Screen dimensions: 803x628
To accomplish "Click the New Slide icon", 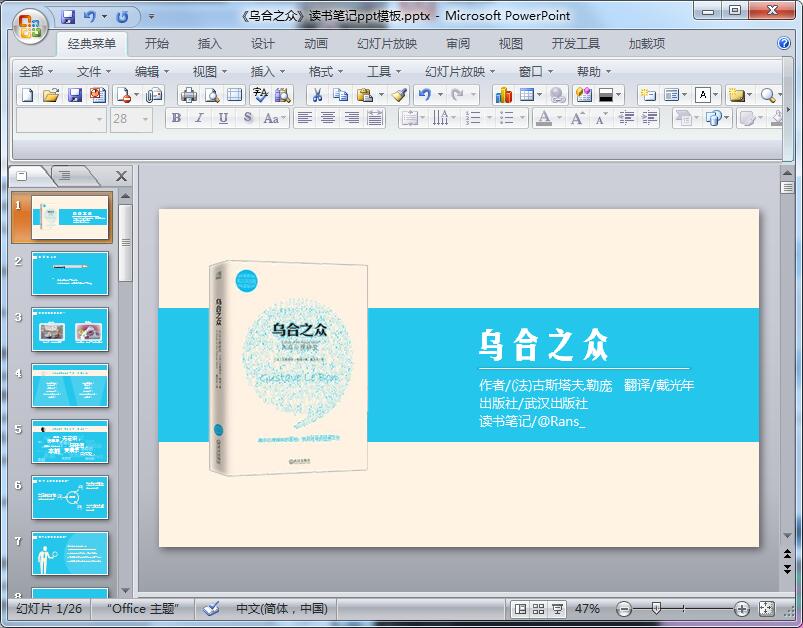I will tap(648, 95).
